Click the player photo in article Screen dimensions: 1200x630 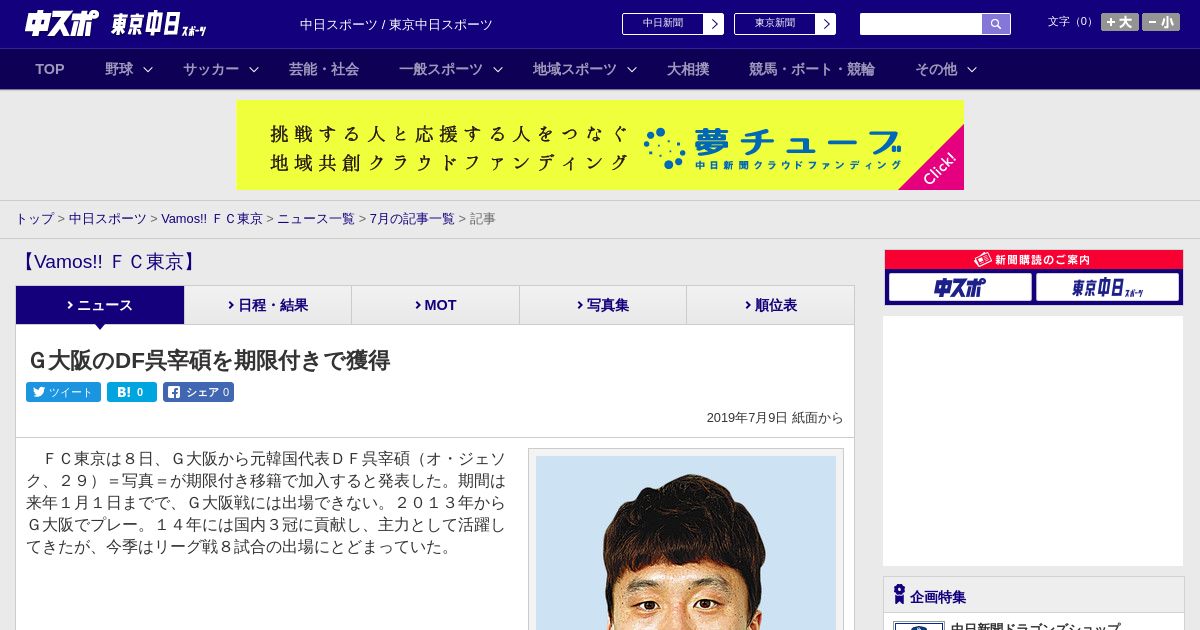(686, 543)
